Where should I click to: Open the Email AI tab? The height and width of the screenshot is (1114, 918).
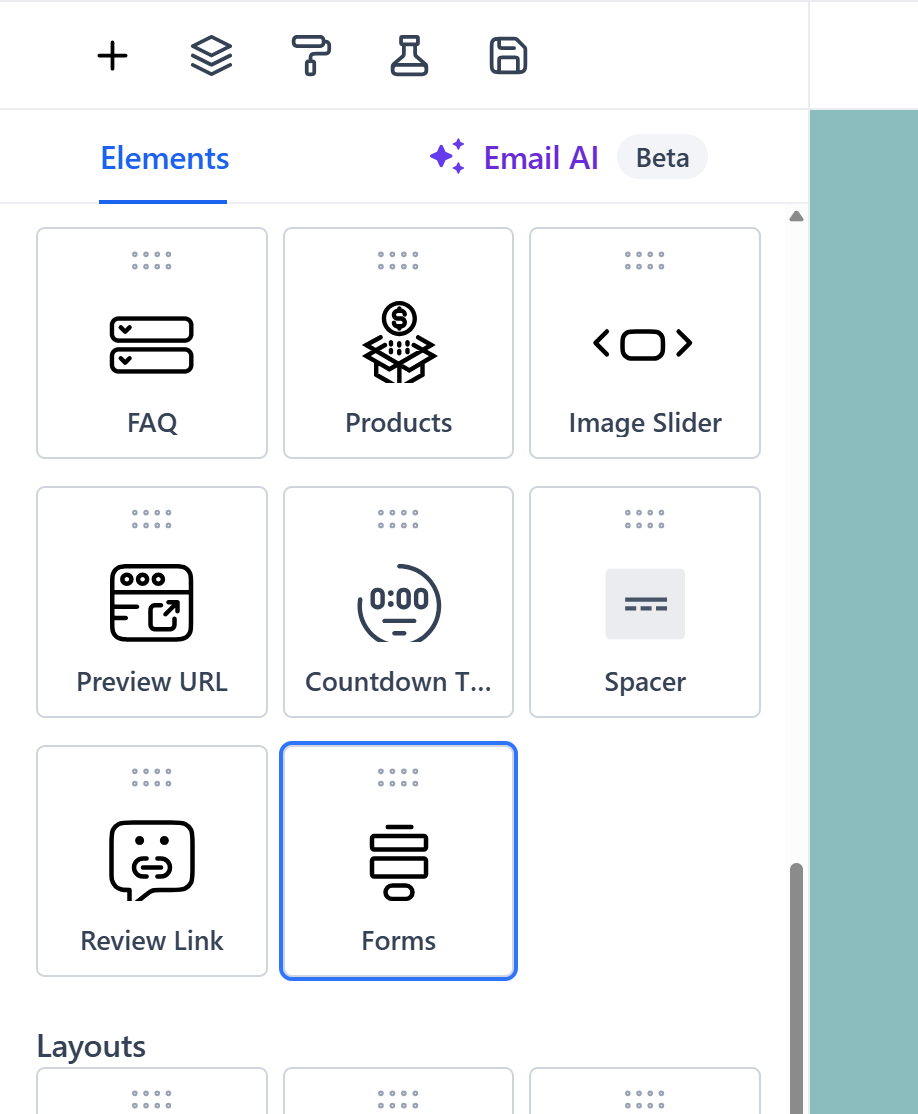(540, 157)
